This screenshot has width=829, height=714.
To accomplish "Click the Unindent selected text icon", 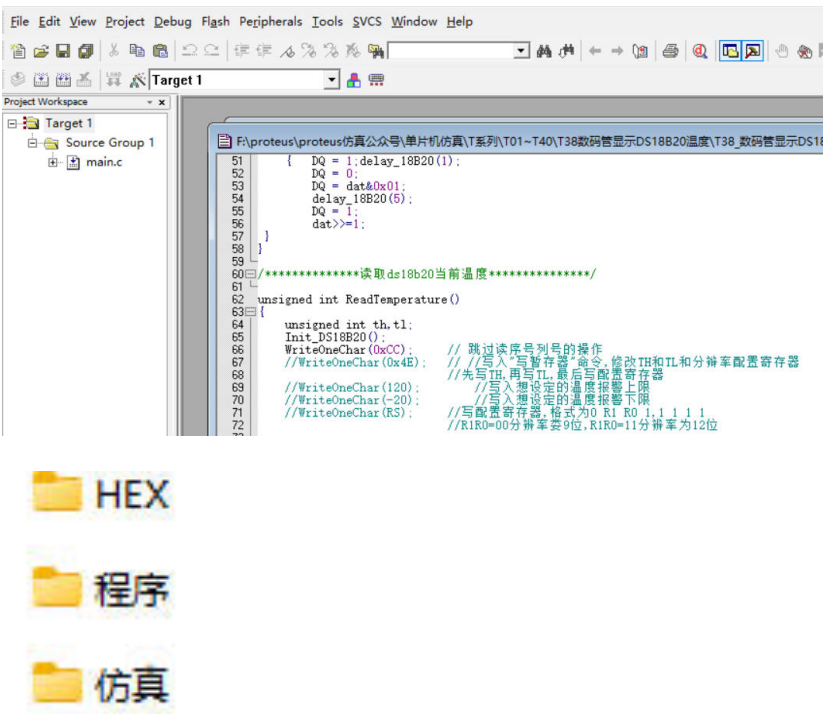I will (264, 51).
